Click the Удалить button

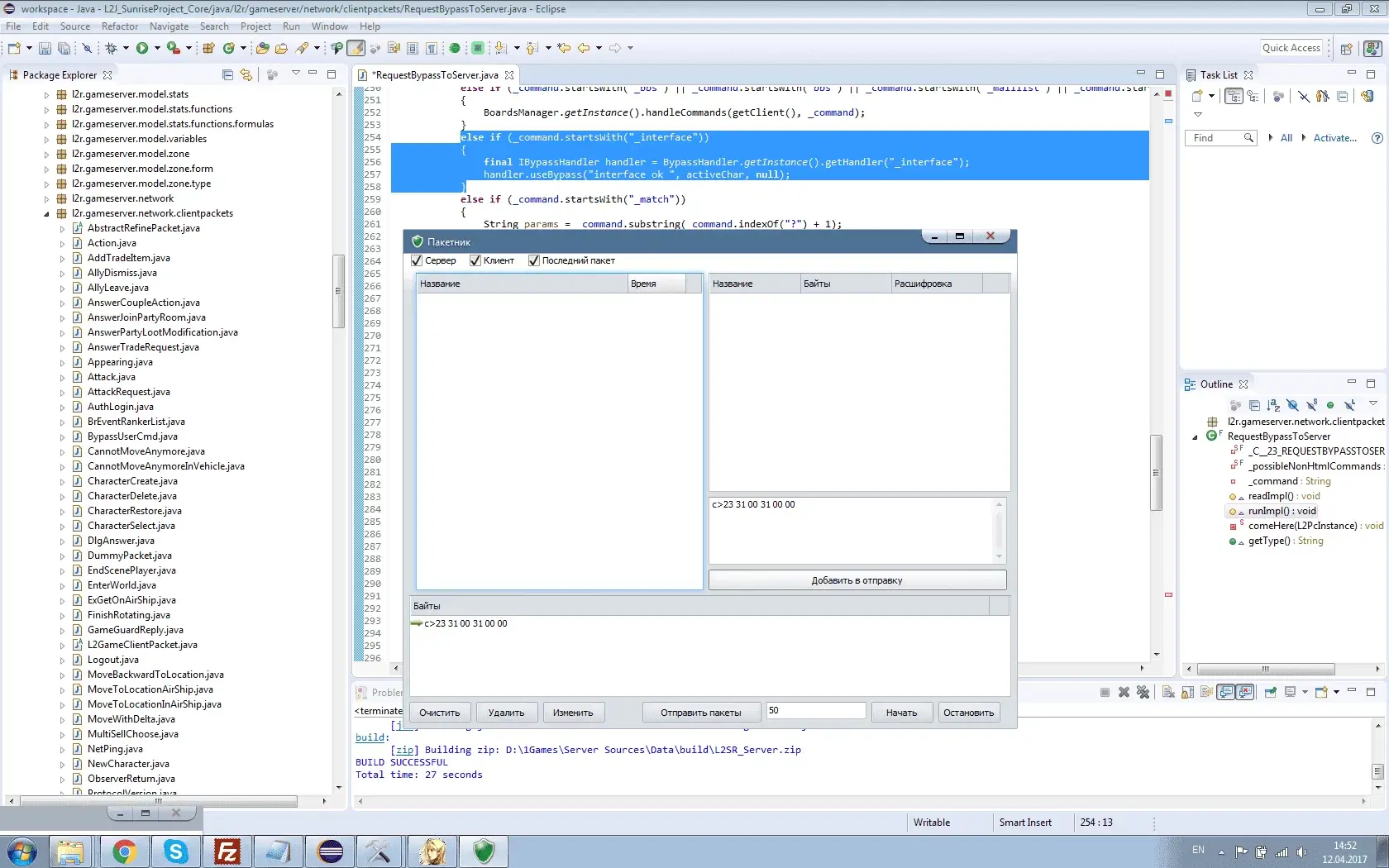[506, 713]
